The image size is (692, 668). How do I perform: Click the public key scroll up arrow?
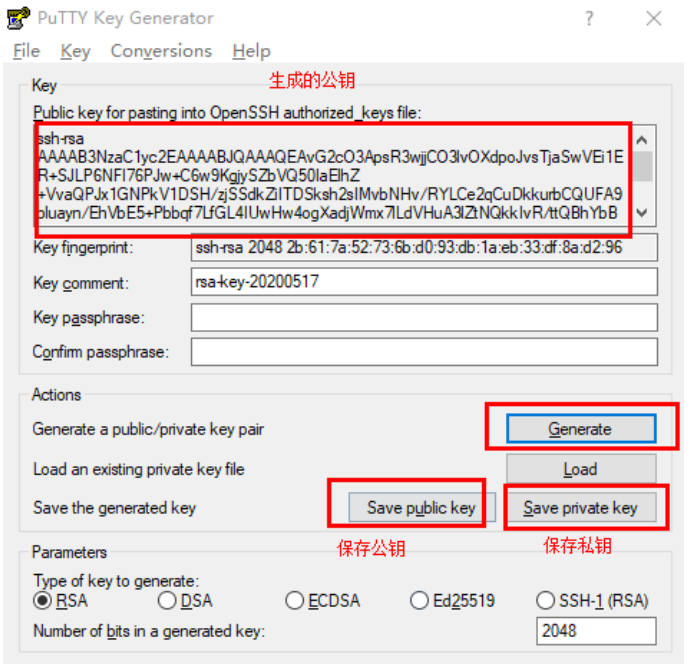coord(643,140)
